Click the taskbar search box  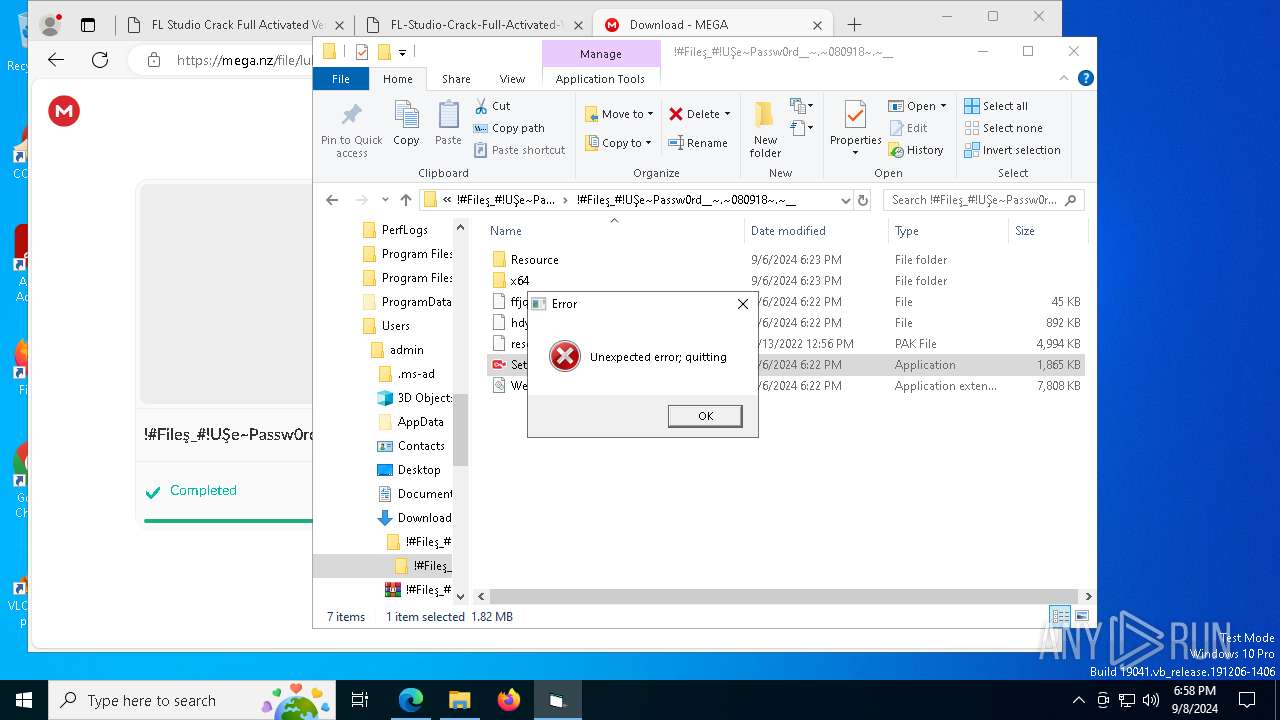[x=194, y=700]
